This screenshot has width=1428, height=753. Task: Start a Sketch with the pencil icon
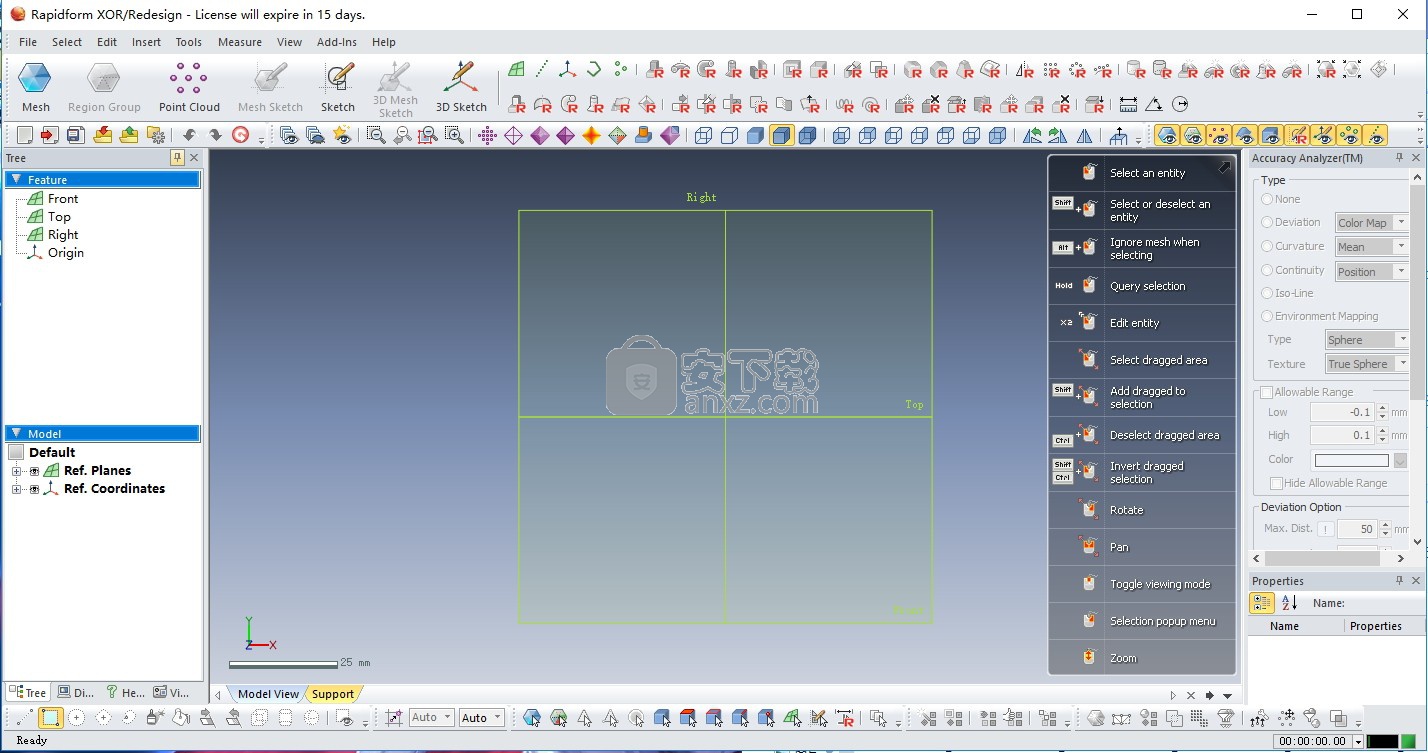338,88
